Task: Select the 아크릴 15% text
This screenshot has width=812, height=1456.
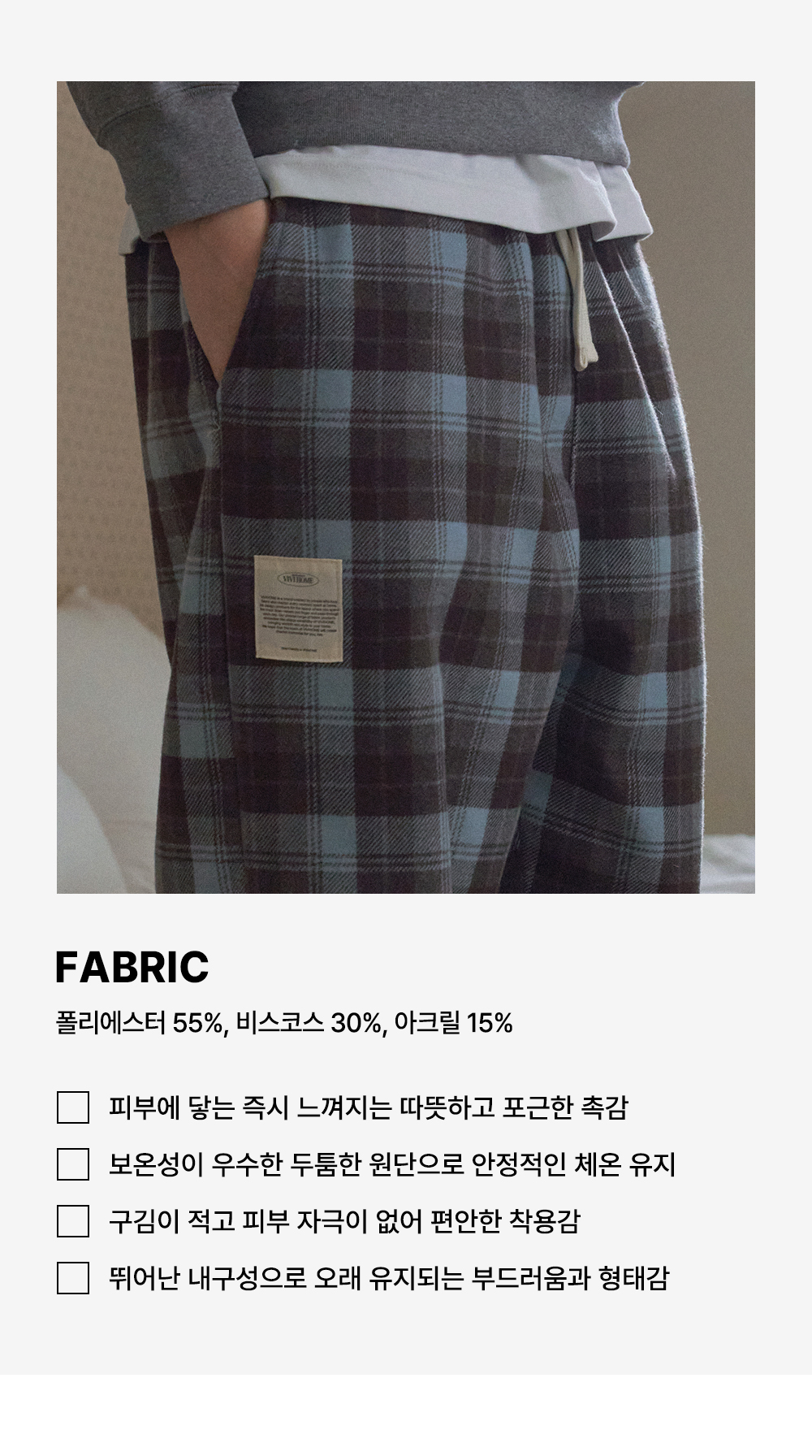Action: pyautogui.click(x=453, y=1023)
